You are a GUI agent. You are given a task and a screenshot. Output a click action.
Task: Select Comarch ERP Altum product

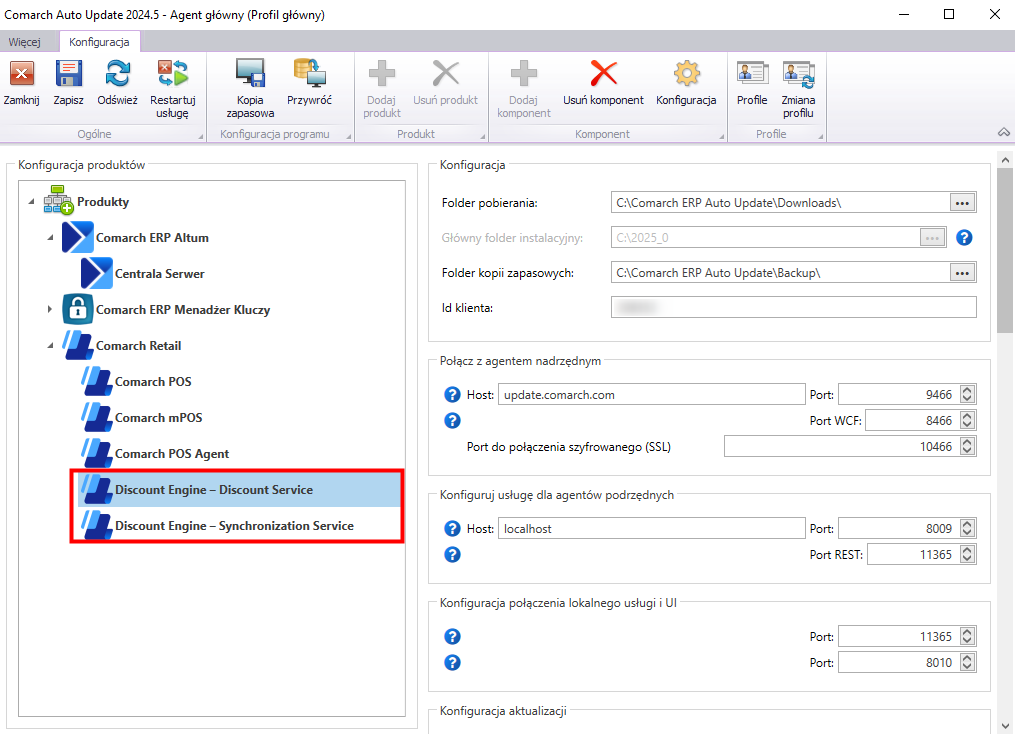(152, 238)
